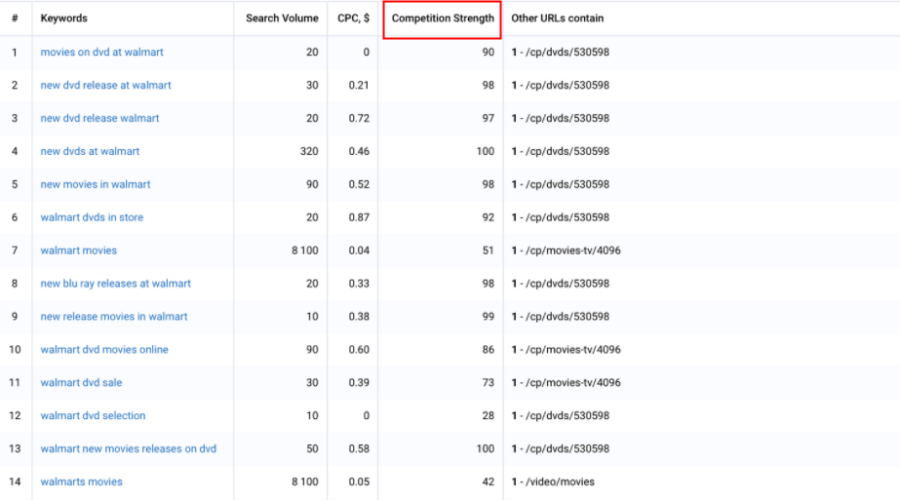Open keyword 'walmarts movies'
This screenshot has height=500, width=900.
(x=82, y=482)
